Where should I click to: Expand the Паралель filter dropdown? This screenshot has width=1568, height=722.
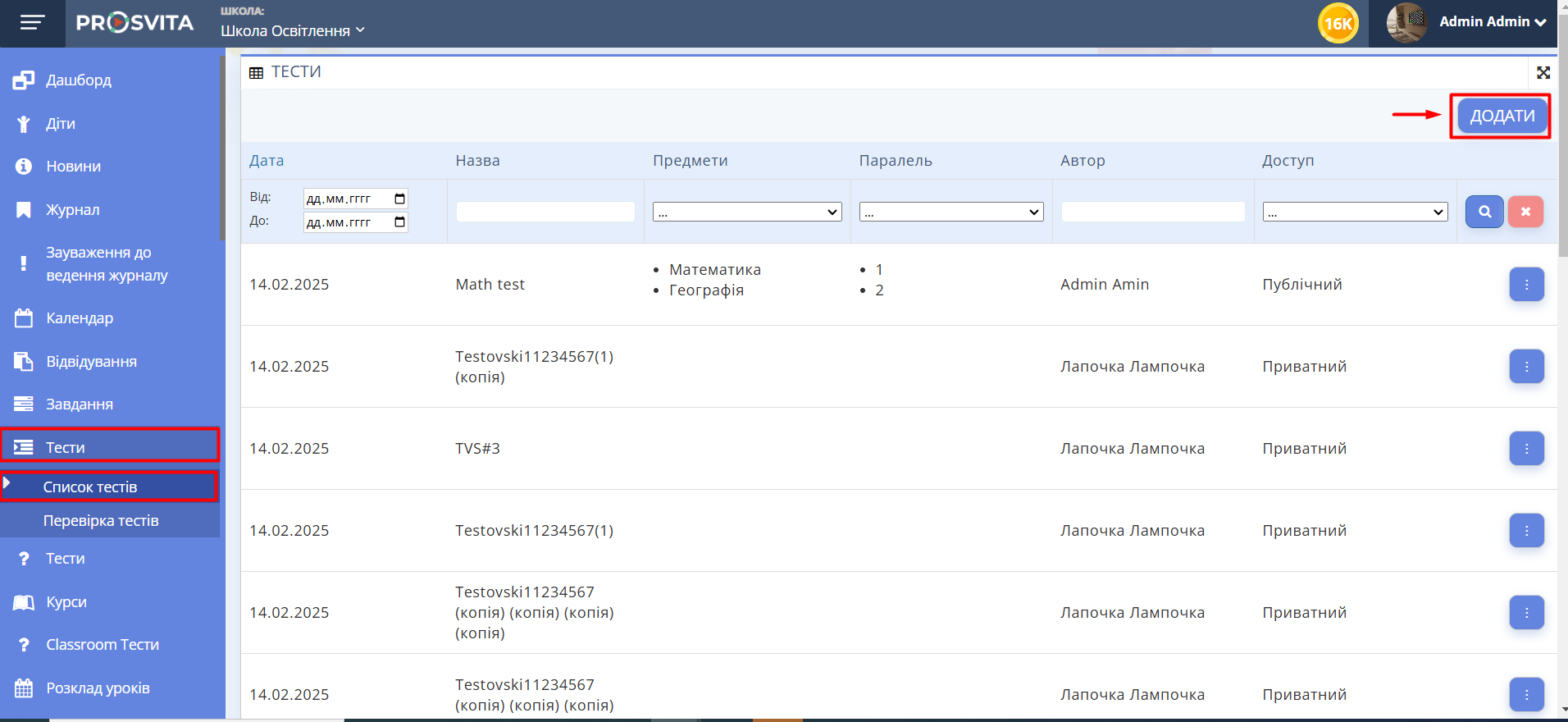pos(950,212)
